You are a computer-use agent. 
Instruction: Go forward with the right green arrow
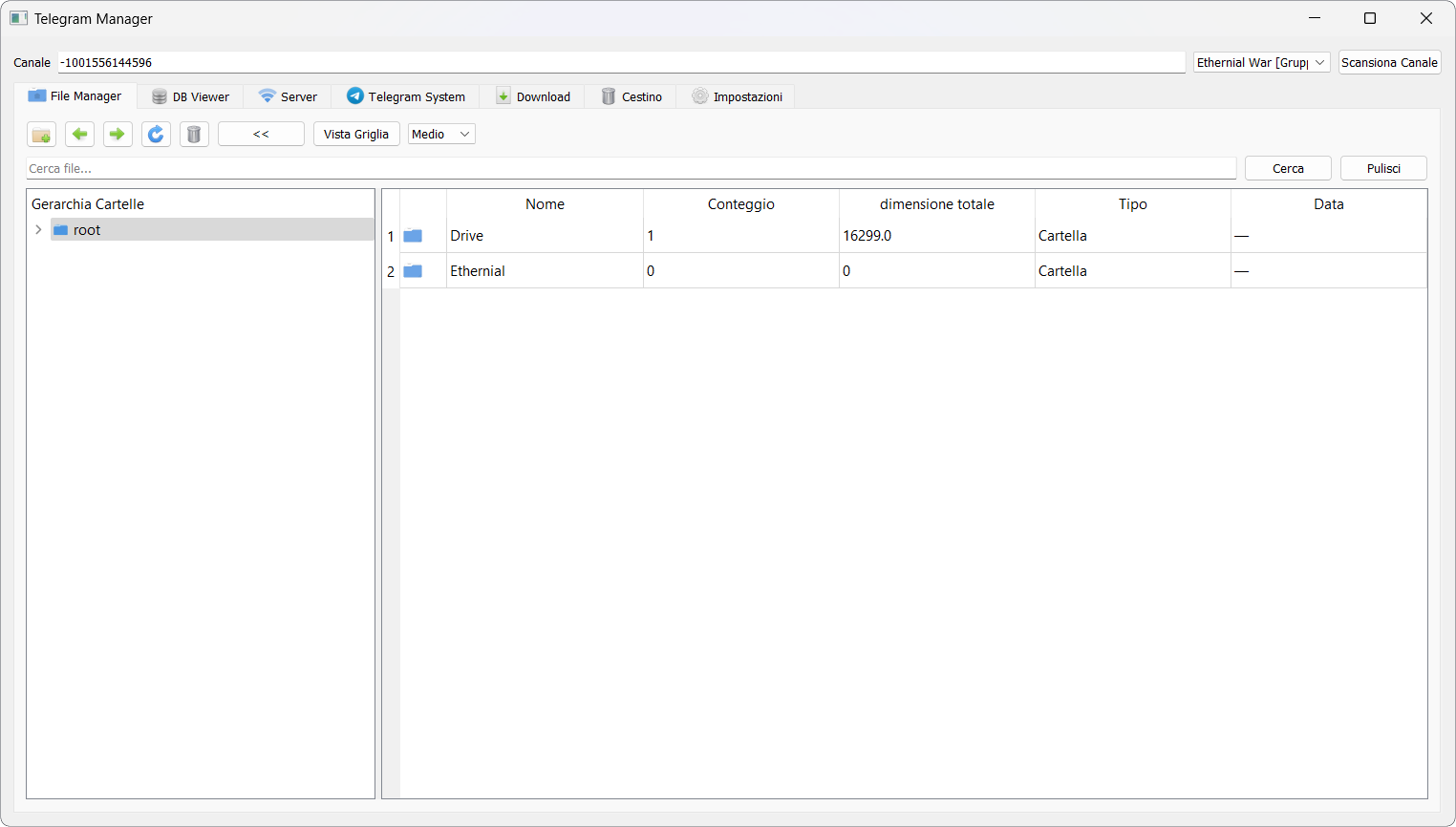coord(118,135)
